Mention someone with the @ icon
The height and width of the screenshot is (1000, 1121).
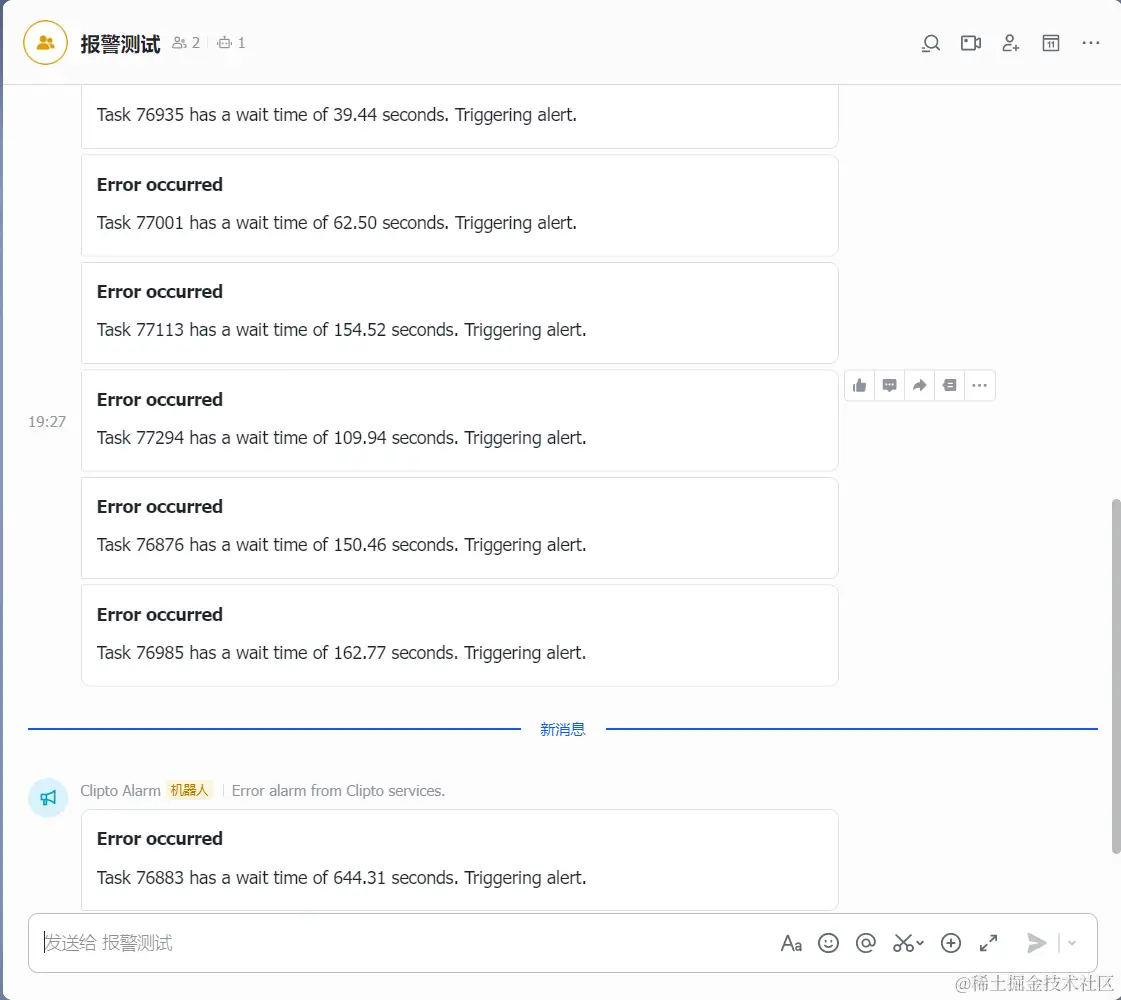pyautogui.click(x=865, y=944)
